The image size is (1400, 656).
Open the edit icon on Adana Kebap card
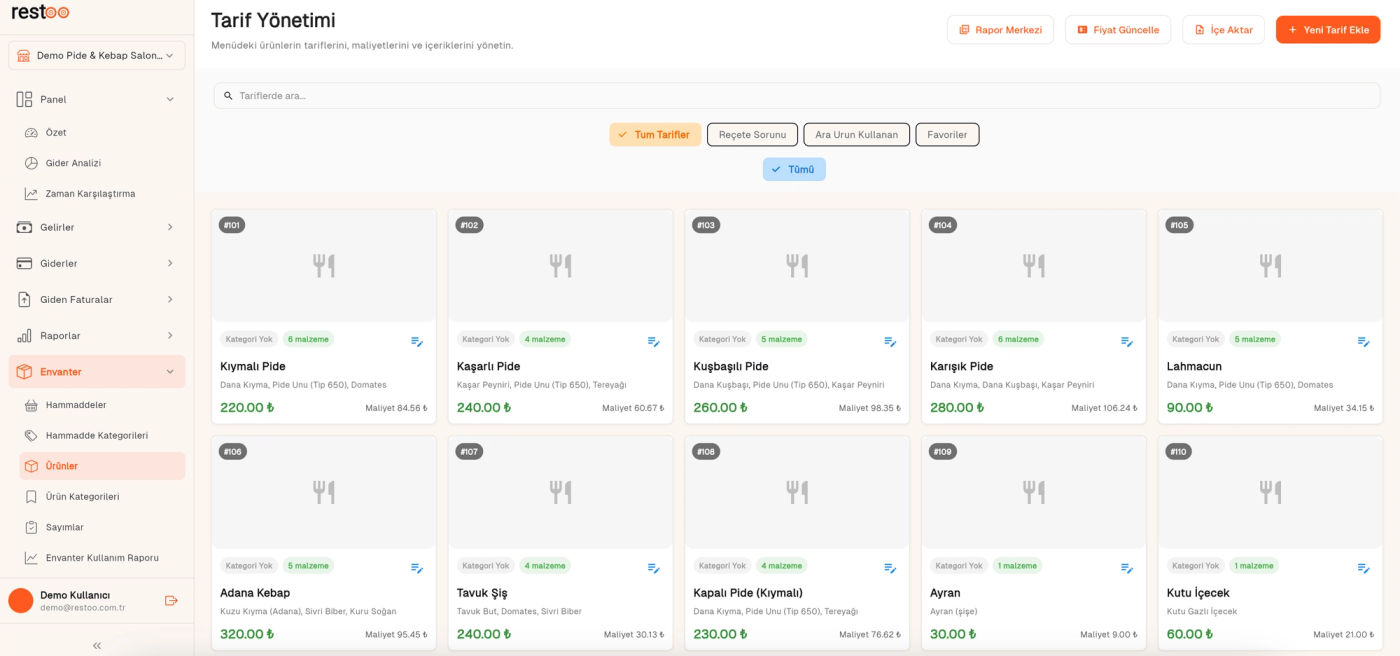[x=417, y=568]
